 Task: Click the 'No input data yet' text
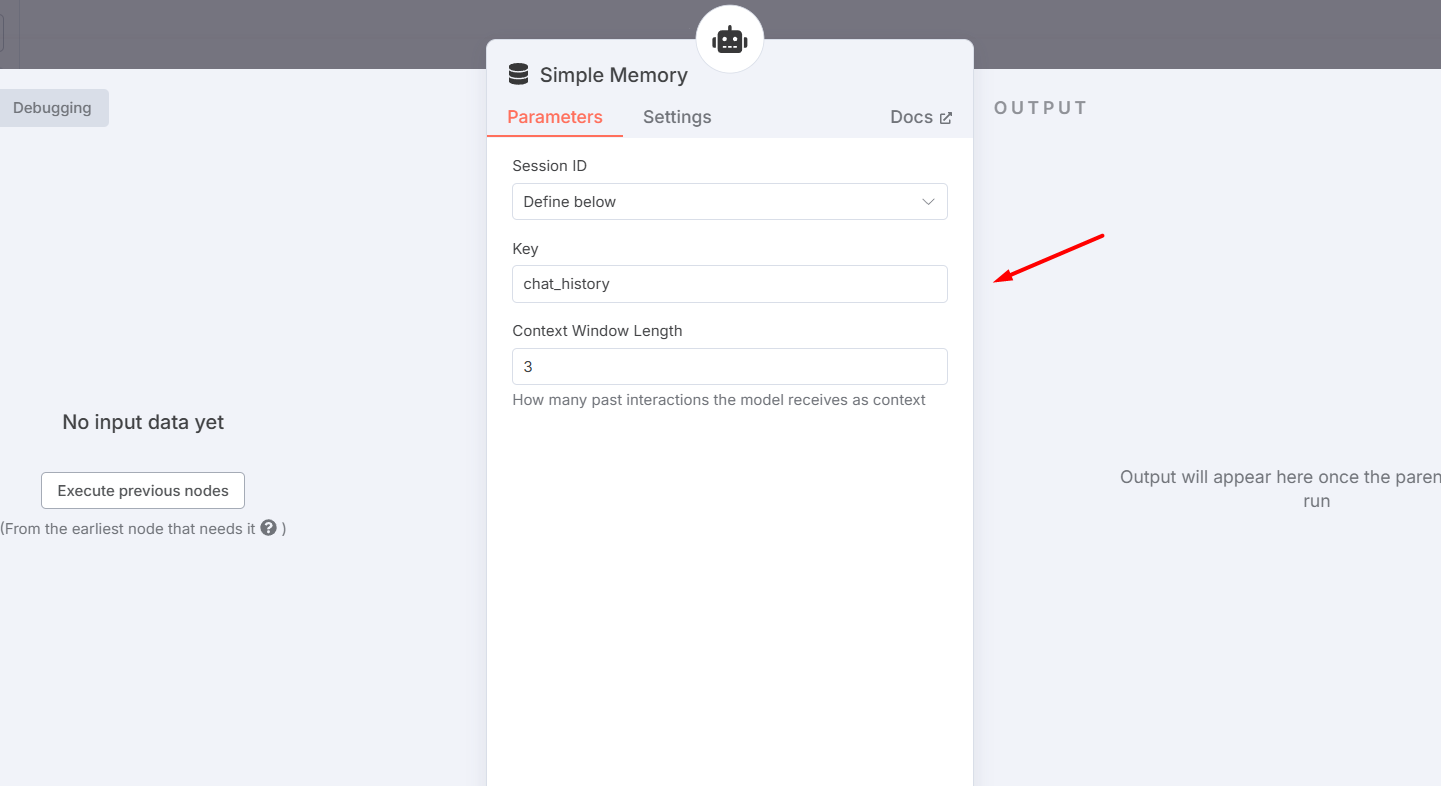[x=143, y=422]
